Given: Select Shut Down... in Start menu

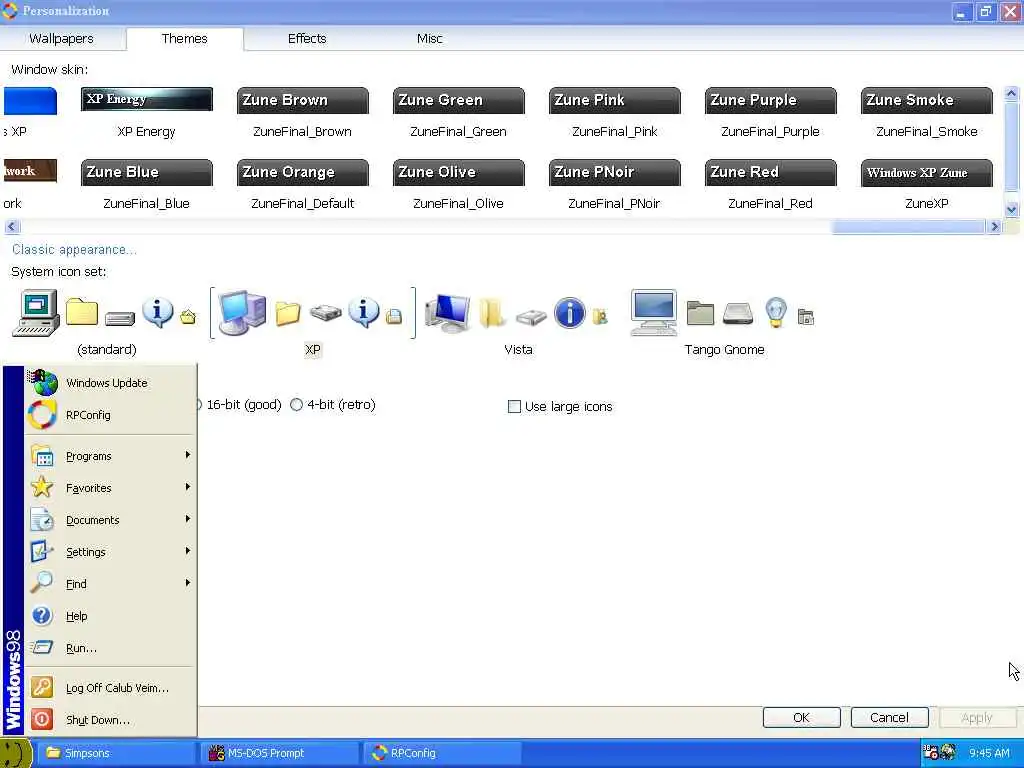Looking at the screenshot, I should tap(111, 720).
